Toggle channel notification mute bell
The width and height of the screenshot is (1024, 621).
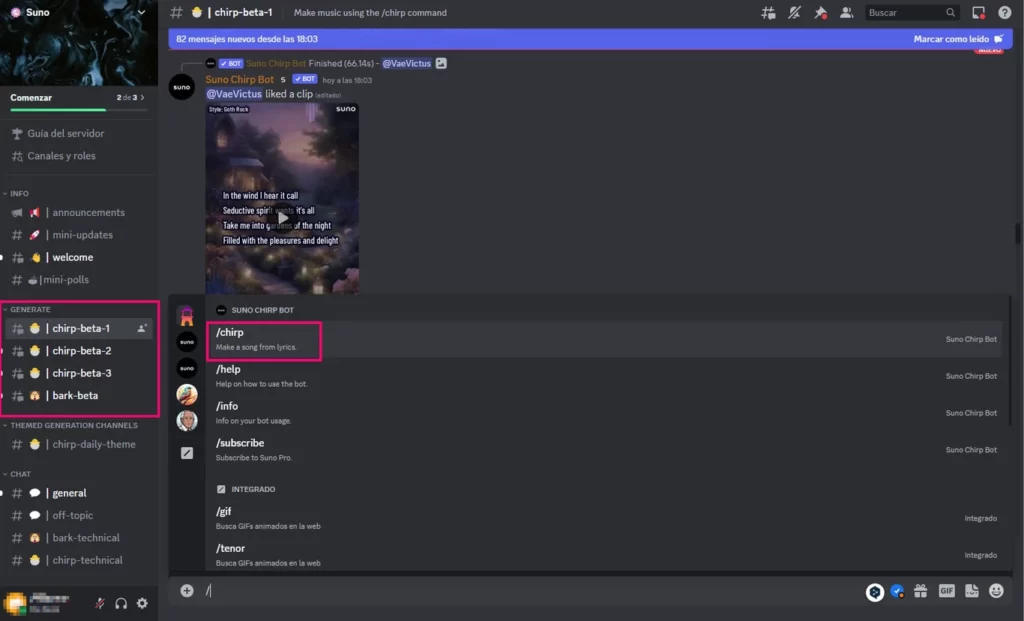[794, 12]
